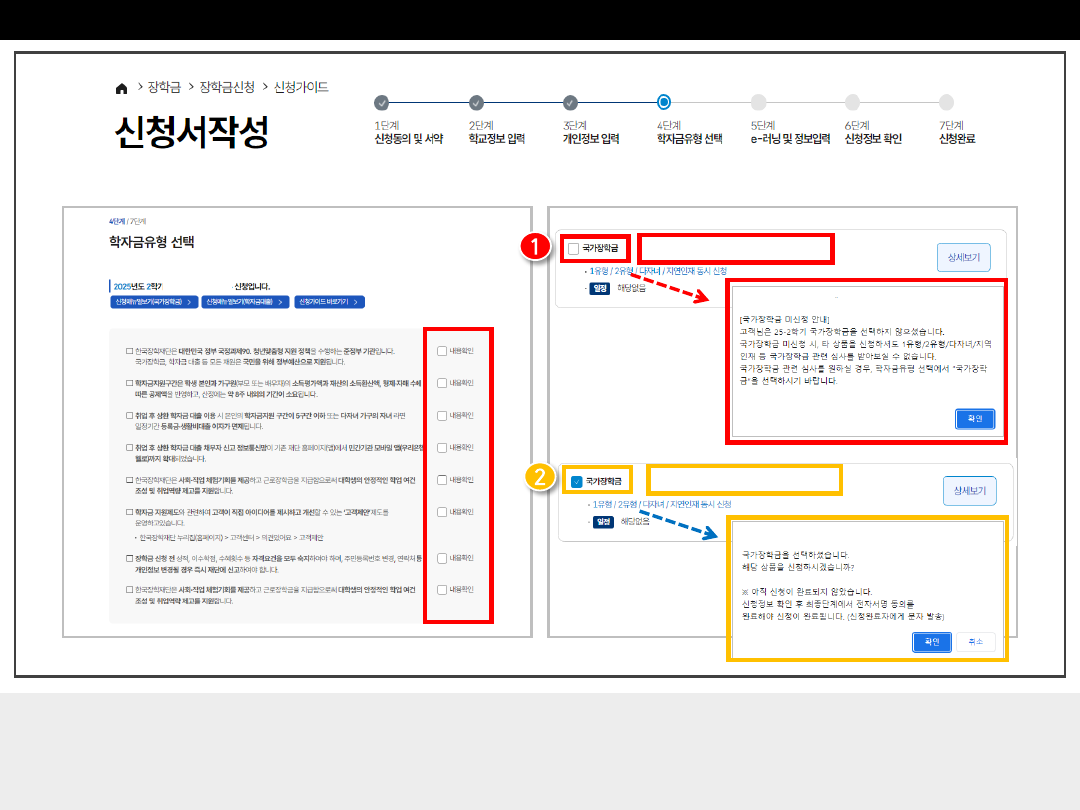Check the first 내용확인 checkbox

pos(442,350)
